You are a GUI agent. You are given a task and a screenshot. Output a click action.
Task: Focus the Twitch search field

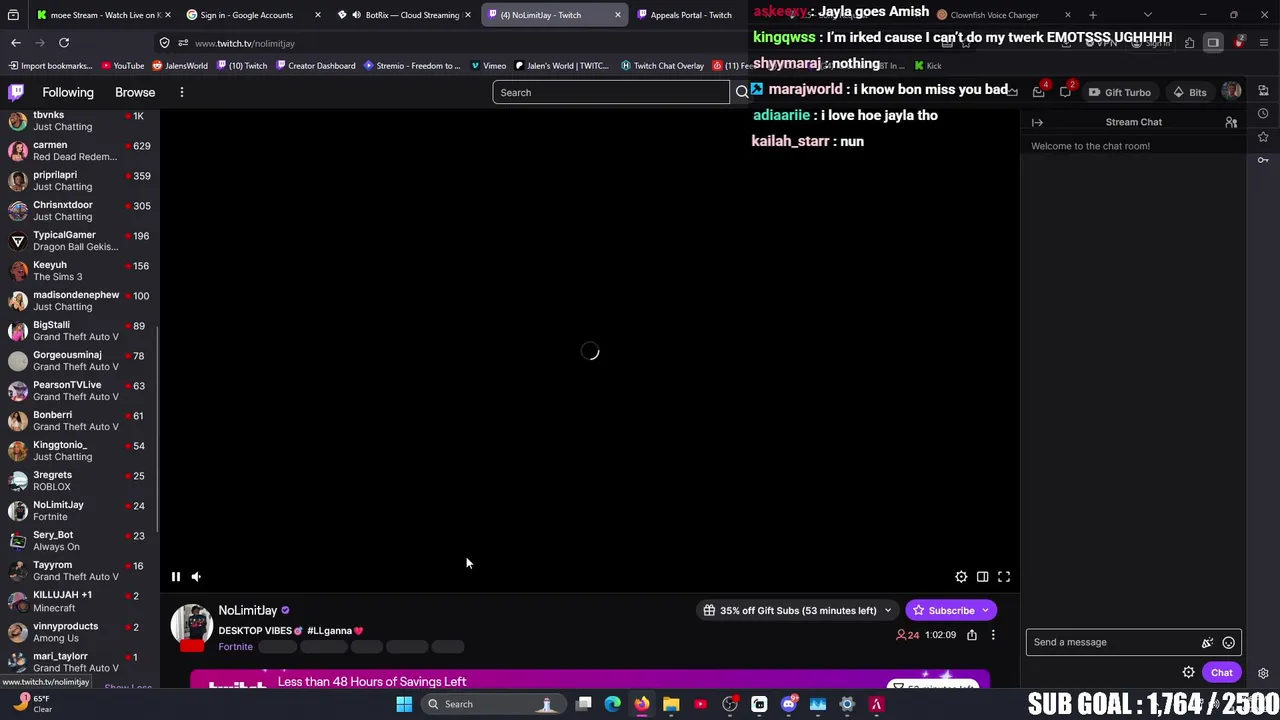pyautogui.click(x=610, y=92)
